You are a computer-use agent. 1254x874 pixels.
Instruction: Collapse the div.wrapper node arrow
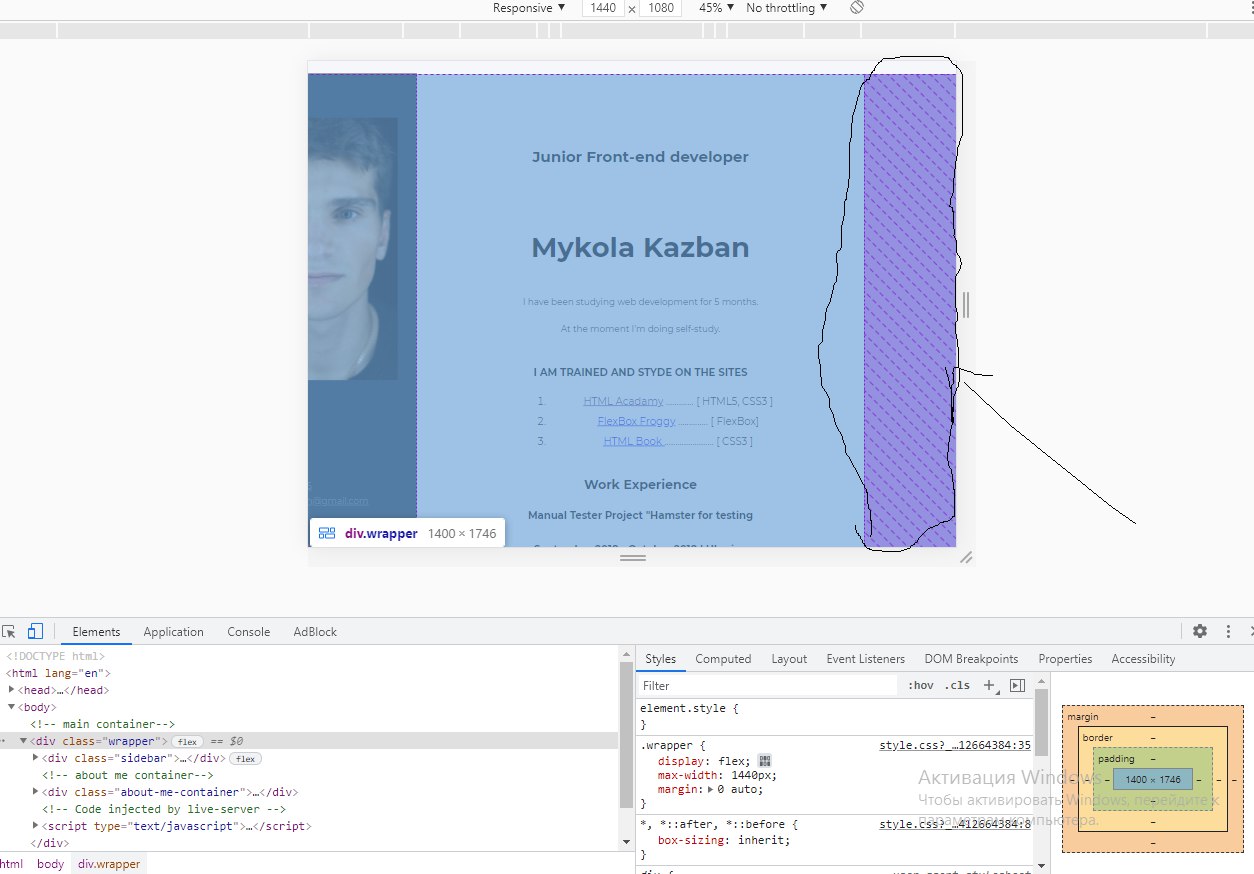tap(24, 741)
